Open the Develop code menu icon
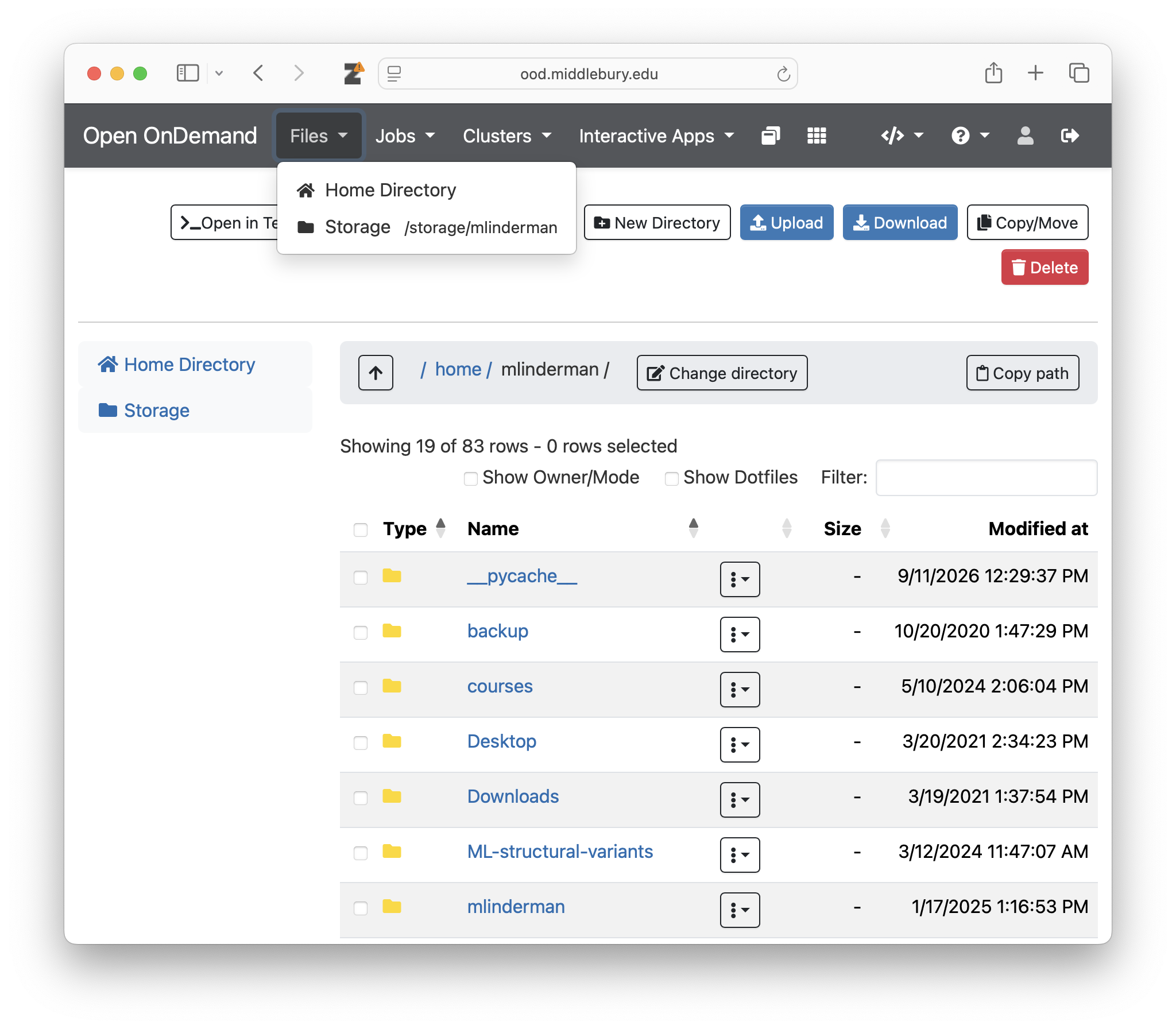This screenshot has height=1029, width=1176. (902, 136)
